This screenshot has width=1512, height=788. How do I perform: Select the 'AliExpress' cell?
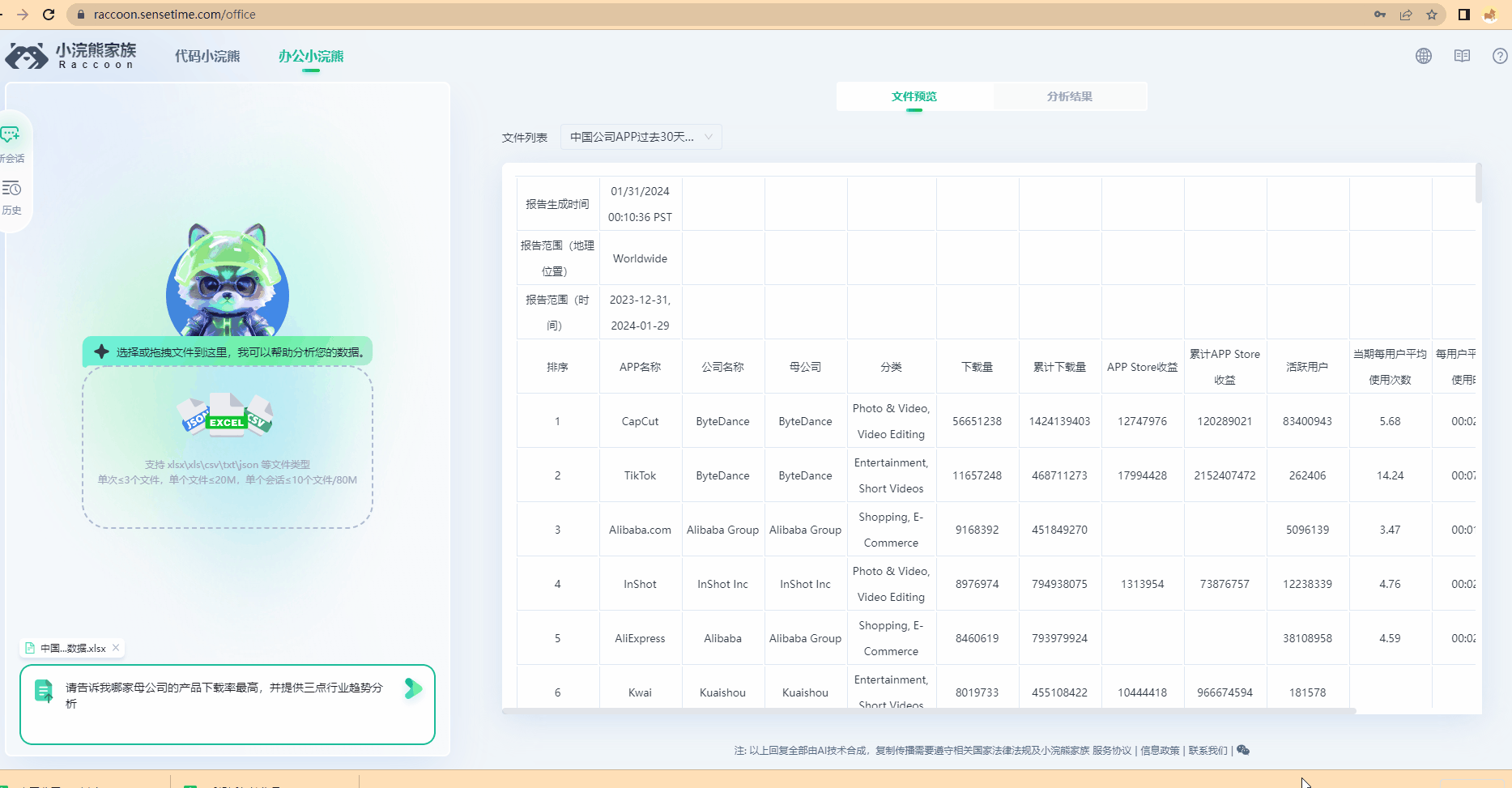[x=640, y=638]
